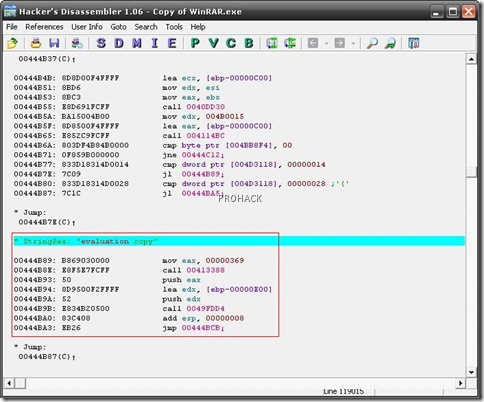
Task: Select the StringRes "evaluation copy" highlighted line
Action: 239,241
